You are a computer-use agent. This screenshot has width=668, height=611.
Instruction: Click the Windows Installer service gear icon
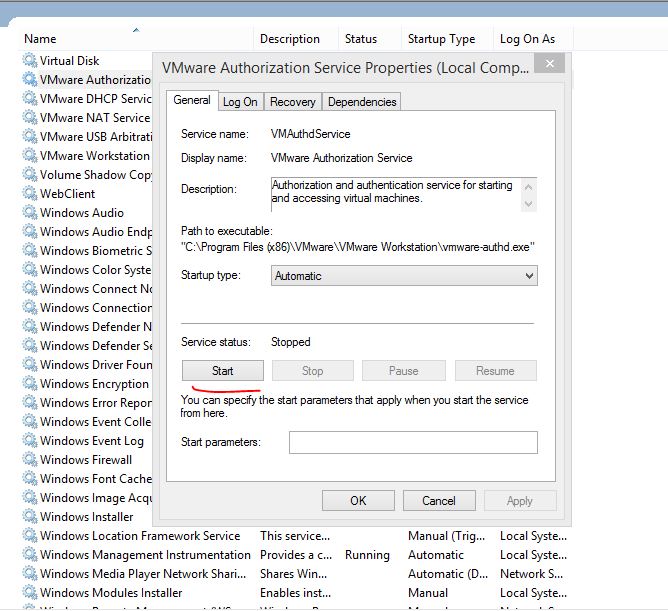coord(30,516)
